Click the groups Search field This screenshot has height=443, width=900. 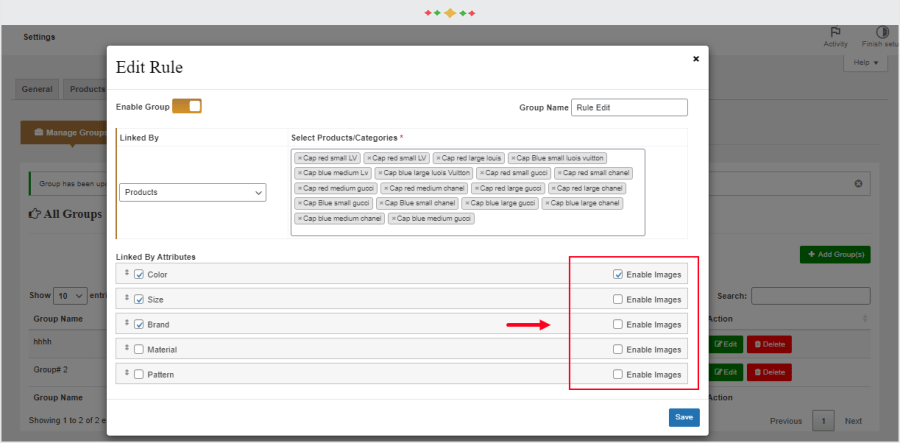coord(810,296)
